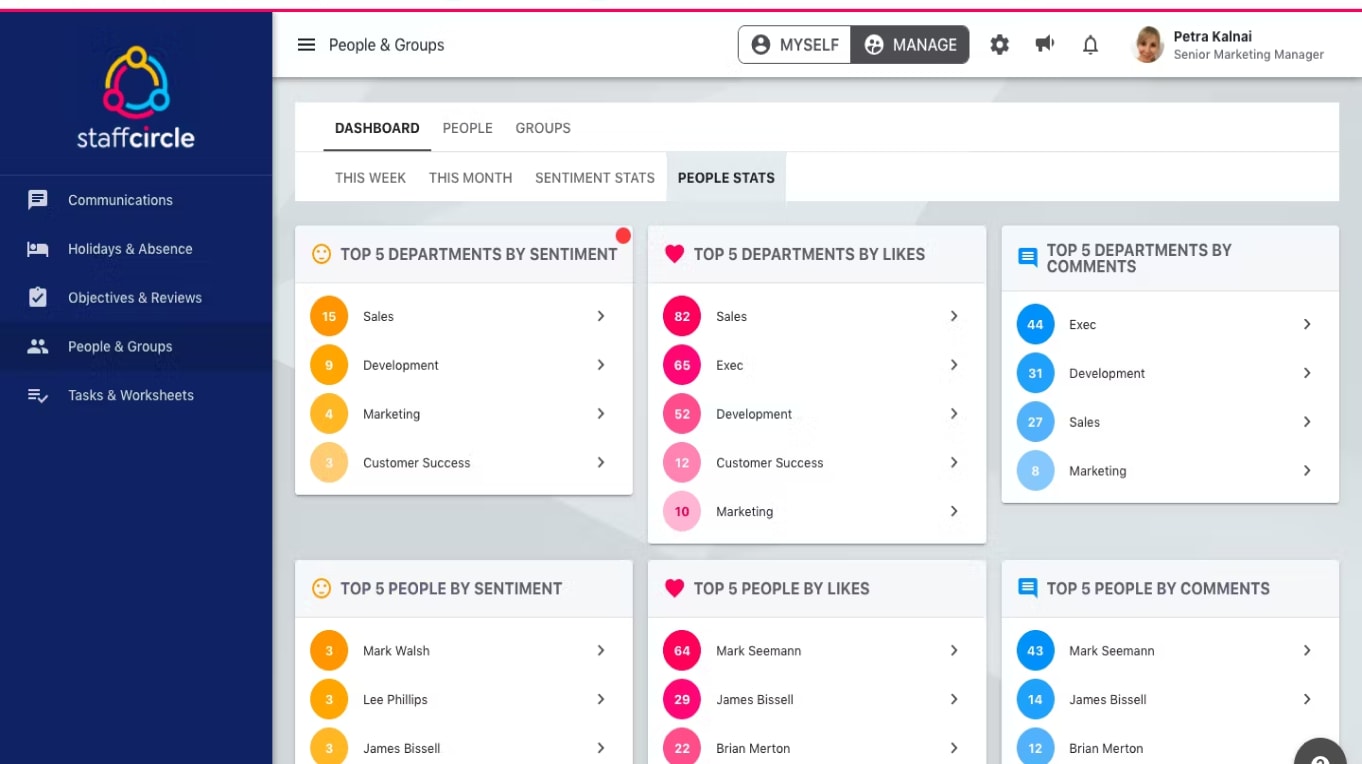Open Holidays & Absence in the sidebar

pos(130,249)
